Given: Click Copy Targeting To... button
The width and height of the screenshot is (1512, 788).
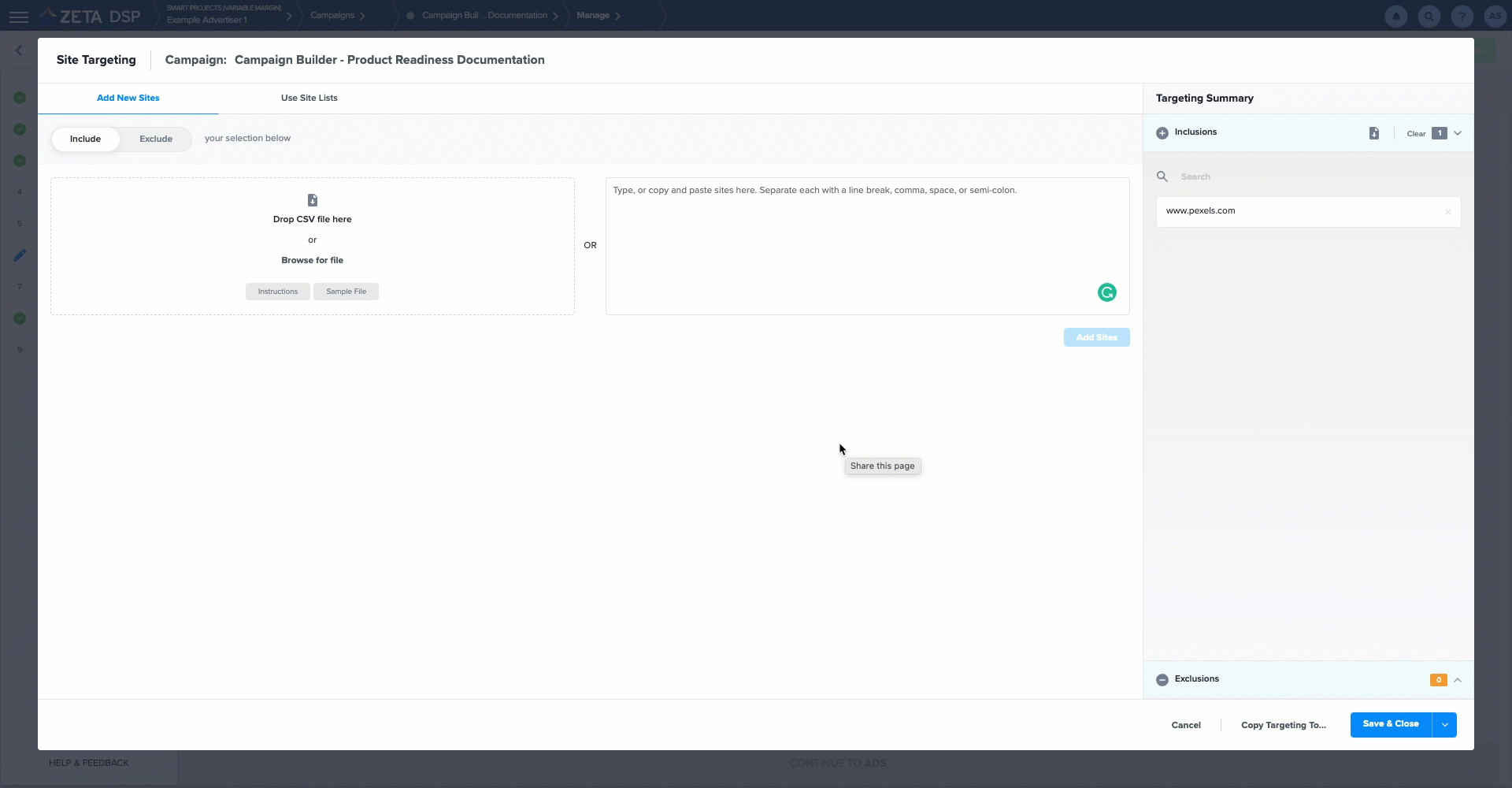Looking at the screenshot, I should pyautogui.click(x=1283, y=725).
